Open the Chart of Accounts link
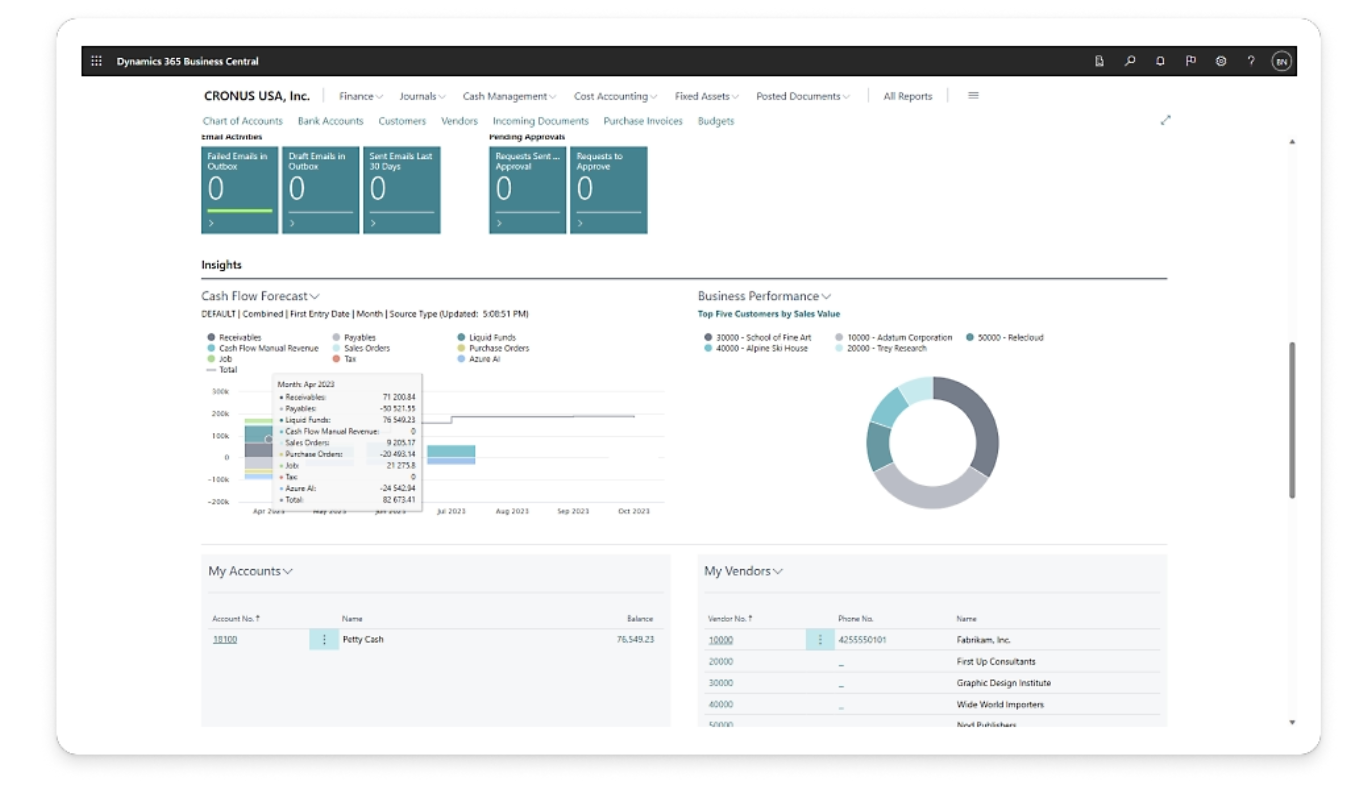 coord(243,121)
